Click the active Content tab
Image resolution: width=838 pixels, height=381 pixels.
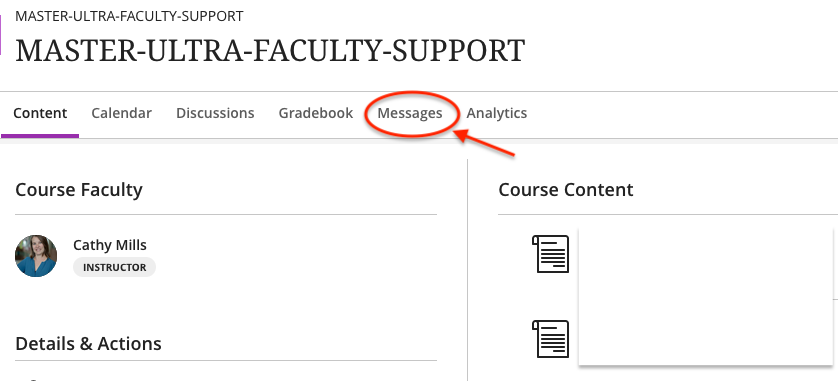40,113
